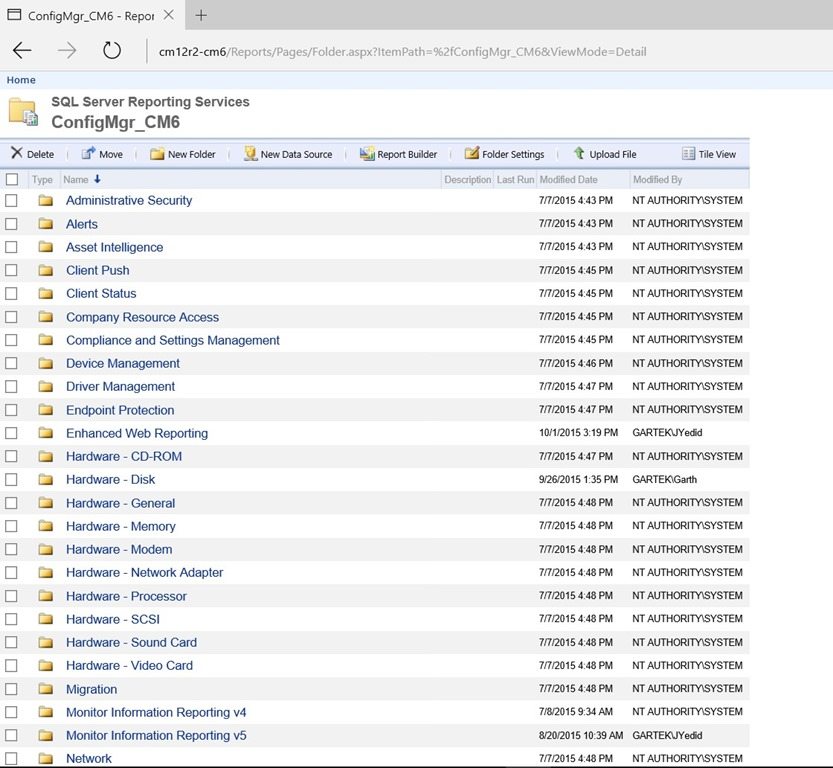Open the Hardware - Sound Card folder

click(x=131, y=642)
